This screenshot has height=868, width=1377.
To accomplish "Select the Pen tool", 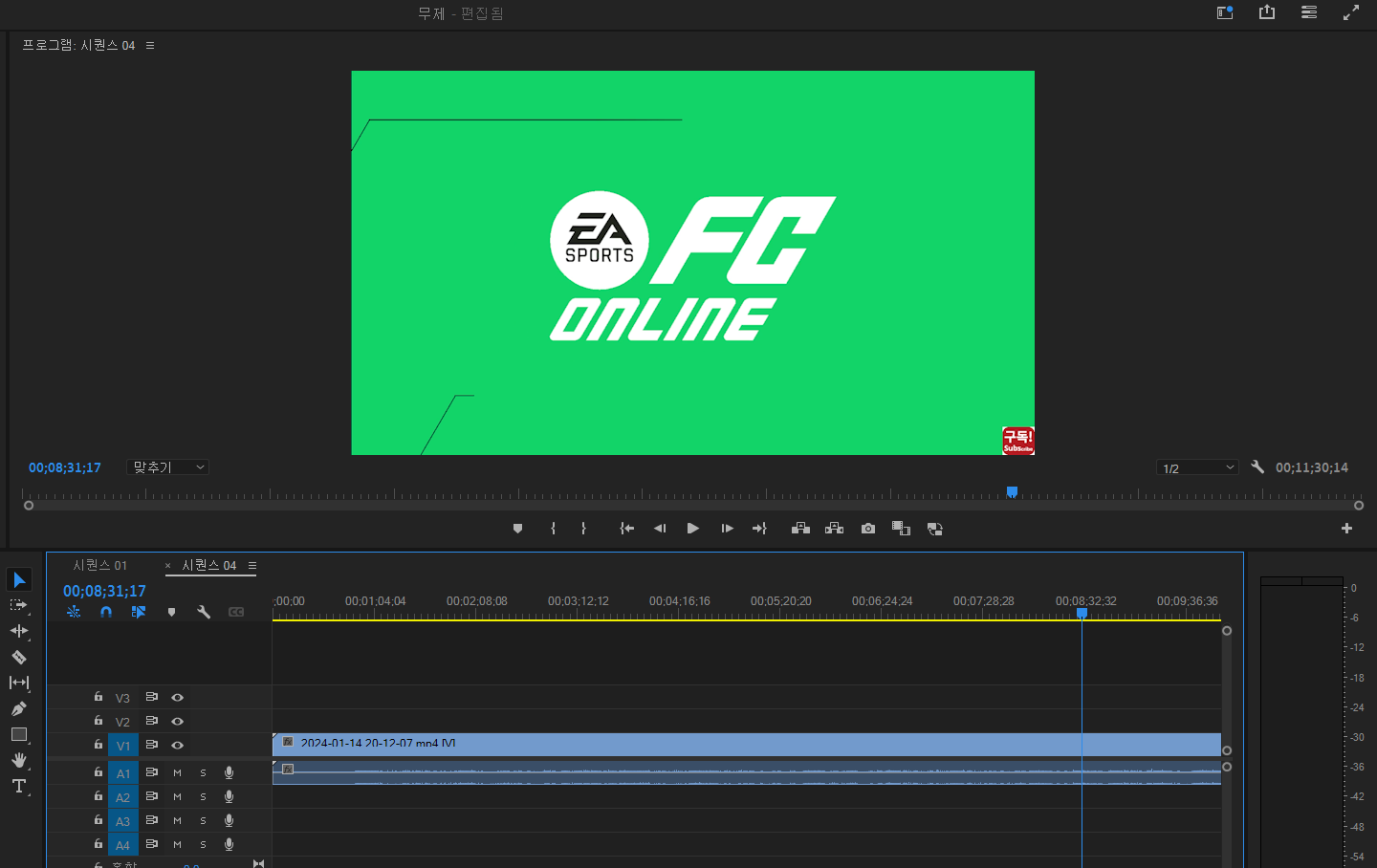I will [x=19, y=708].
